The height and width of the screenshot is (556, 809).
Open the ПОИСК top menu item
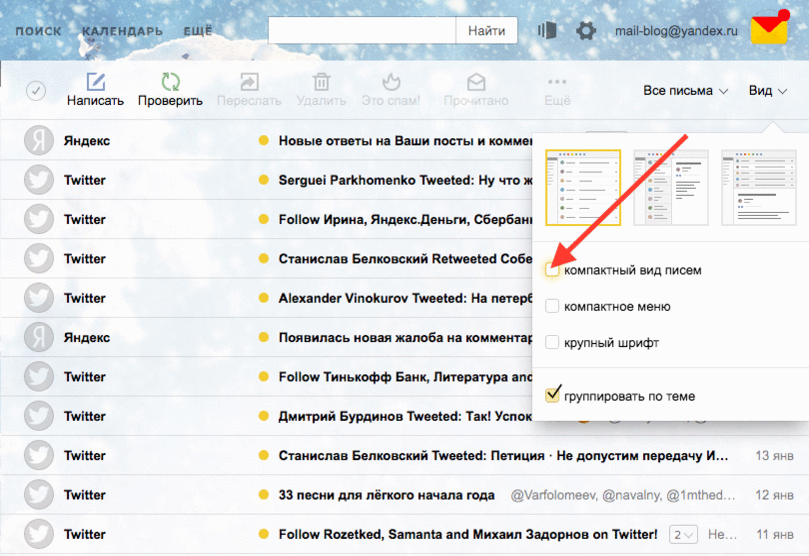click(38, 31)
